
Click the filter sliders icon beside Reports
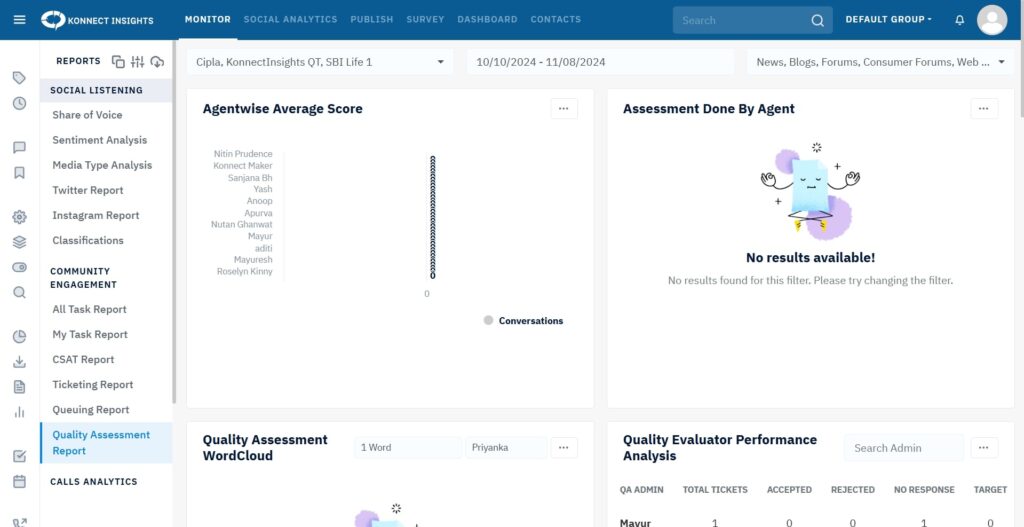[x=138, y=62]
